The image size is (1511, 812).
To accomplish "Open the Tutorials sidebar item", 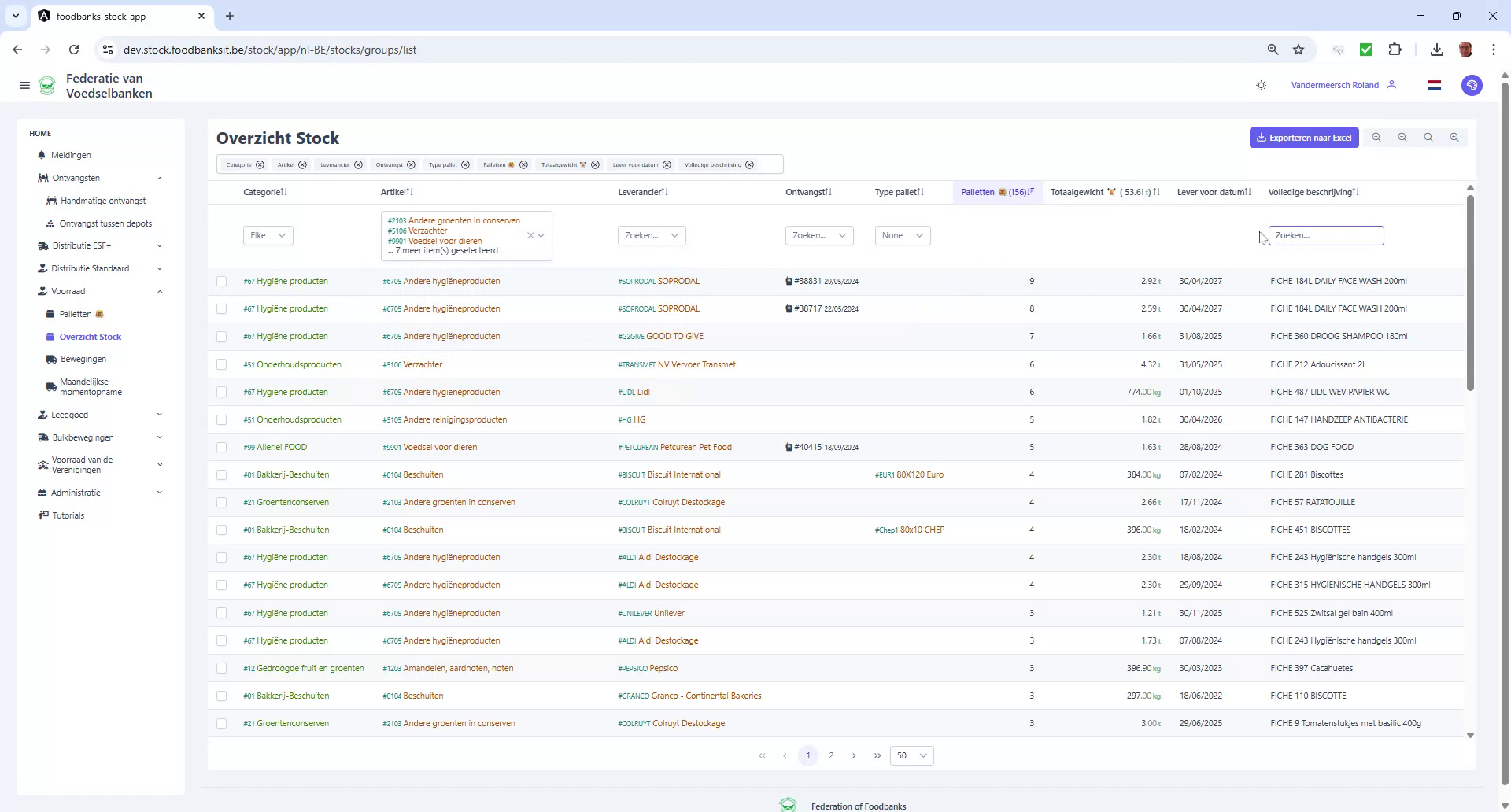I will [67, 515].
